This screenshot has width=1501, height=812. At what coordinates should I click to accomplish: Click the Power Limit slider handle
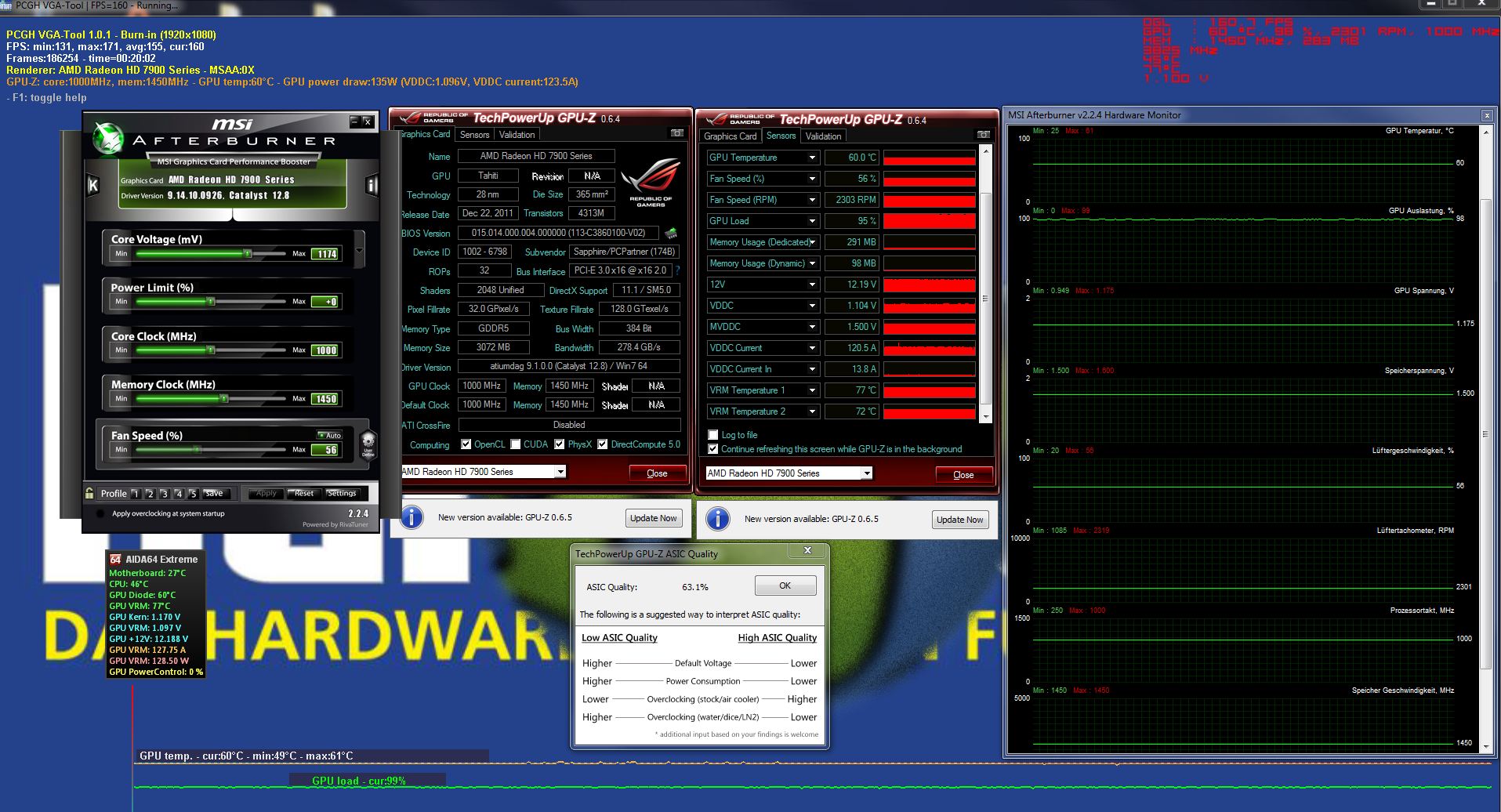click(210, 301)
